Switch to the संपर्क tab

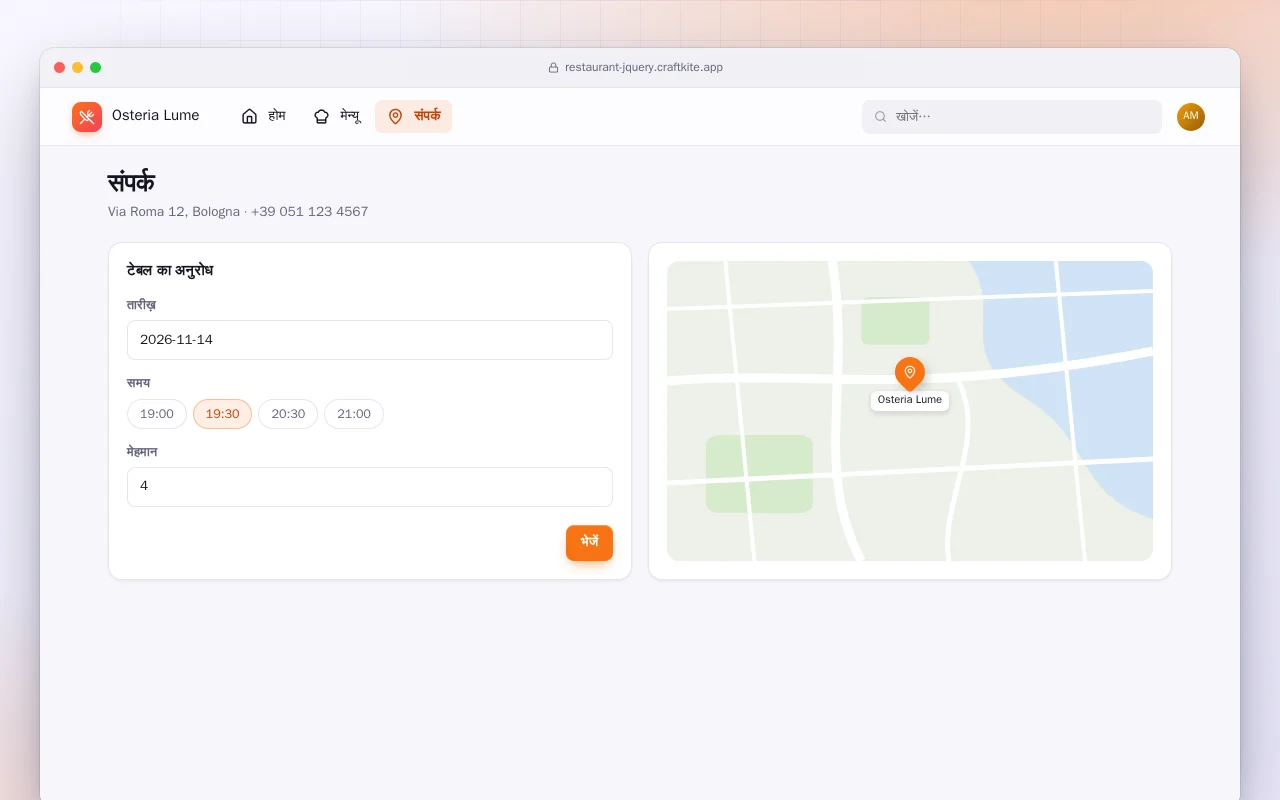pos(413,116)
